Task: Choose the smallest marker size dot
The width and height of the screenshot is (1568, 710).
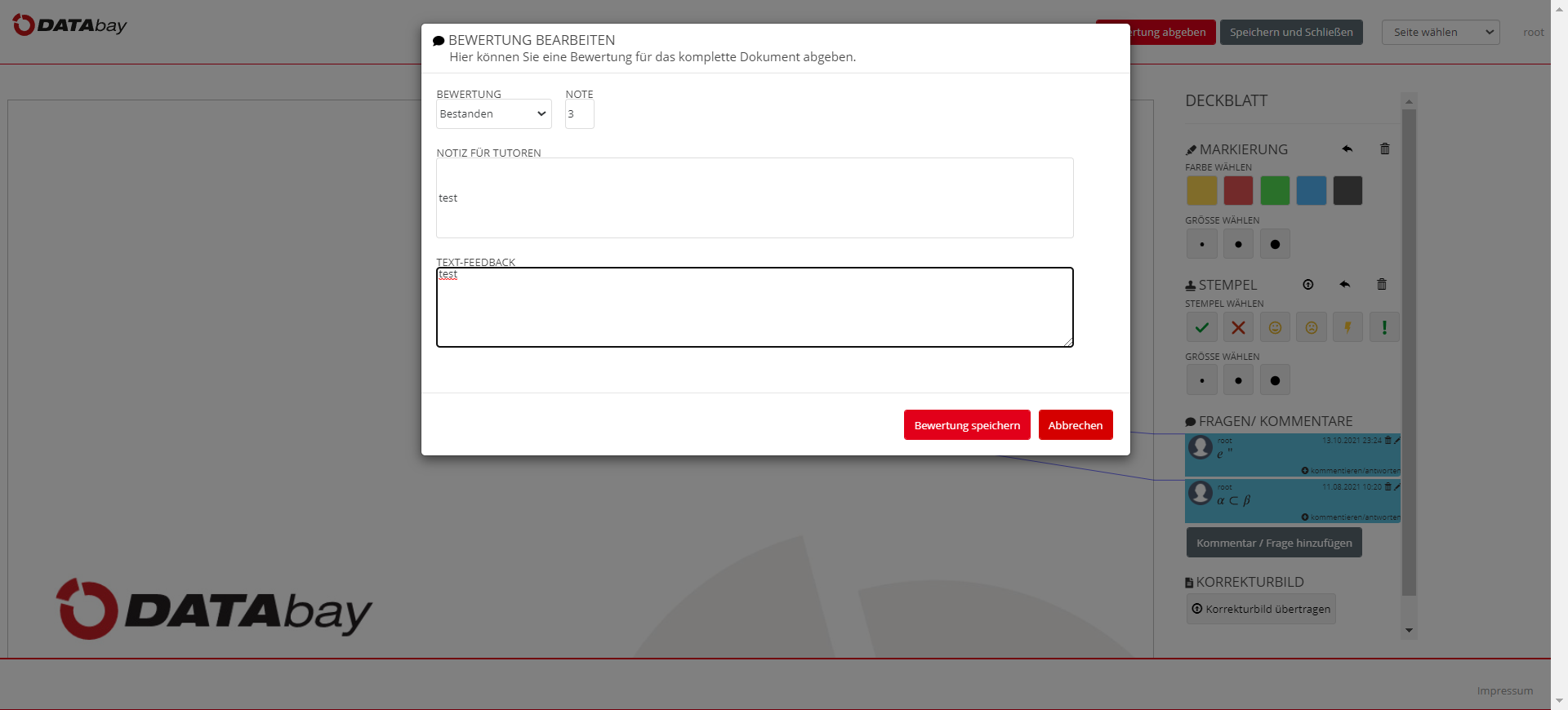Action: (x=1202, y=244)
